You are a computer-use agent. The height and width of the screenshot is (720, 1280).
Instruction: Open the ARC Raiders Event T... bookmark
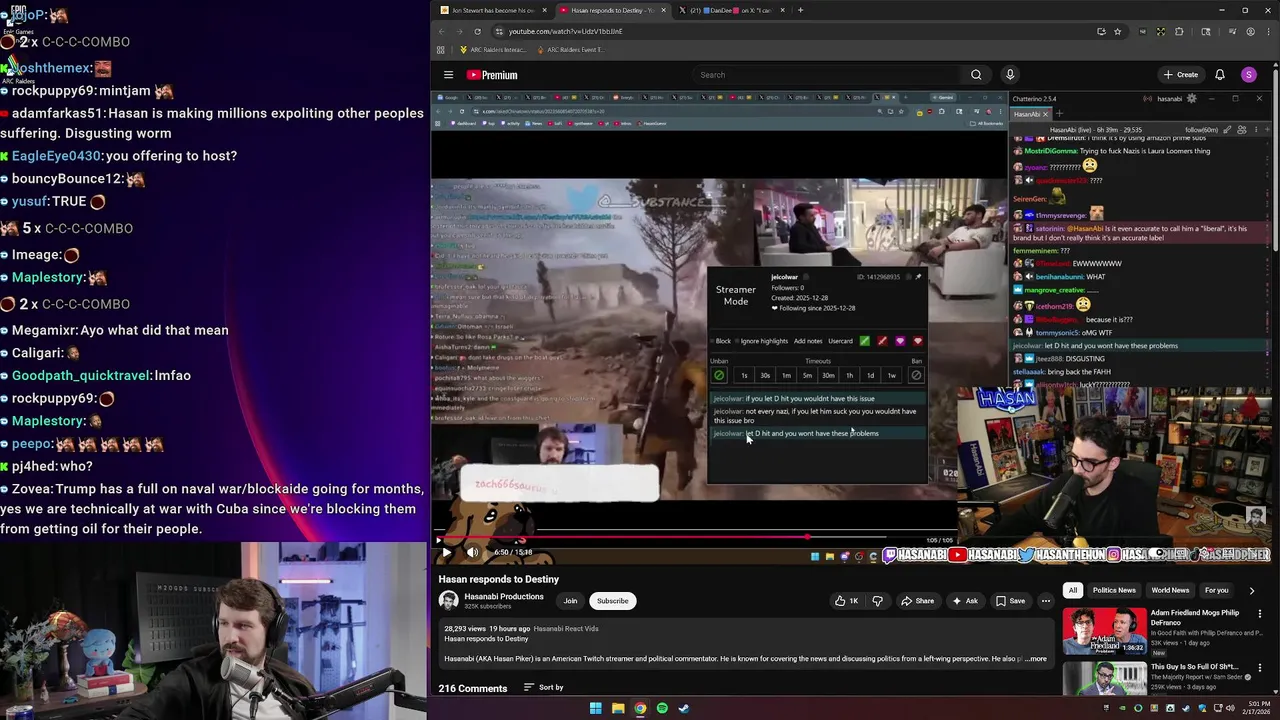pyautogui.click(x=572, y=50)
